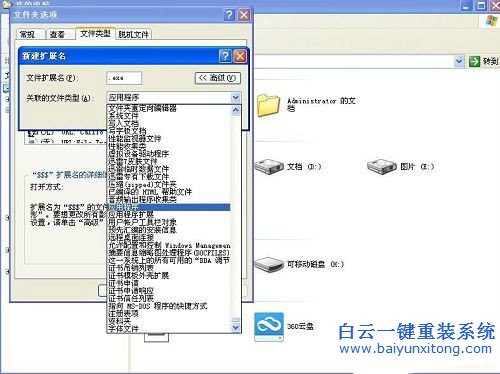Click help icon in 新建扩展名 title bar
Image resolution: width=500 pixels, height=374 pixels.
(225, 56)
